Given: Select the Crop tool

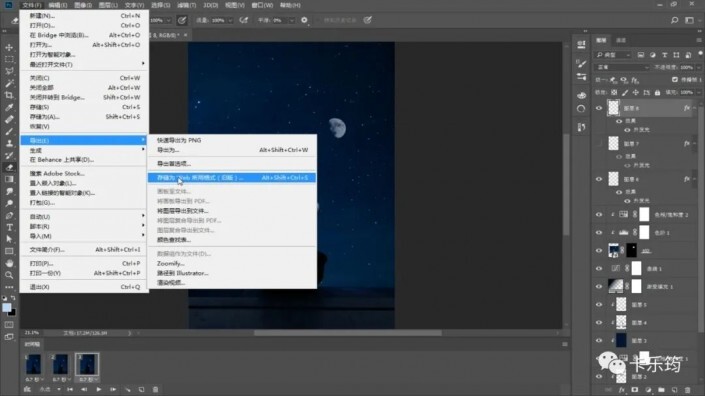Looking at the screenshot, I should tap(9, 95).
